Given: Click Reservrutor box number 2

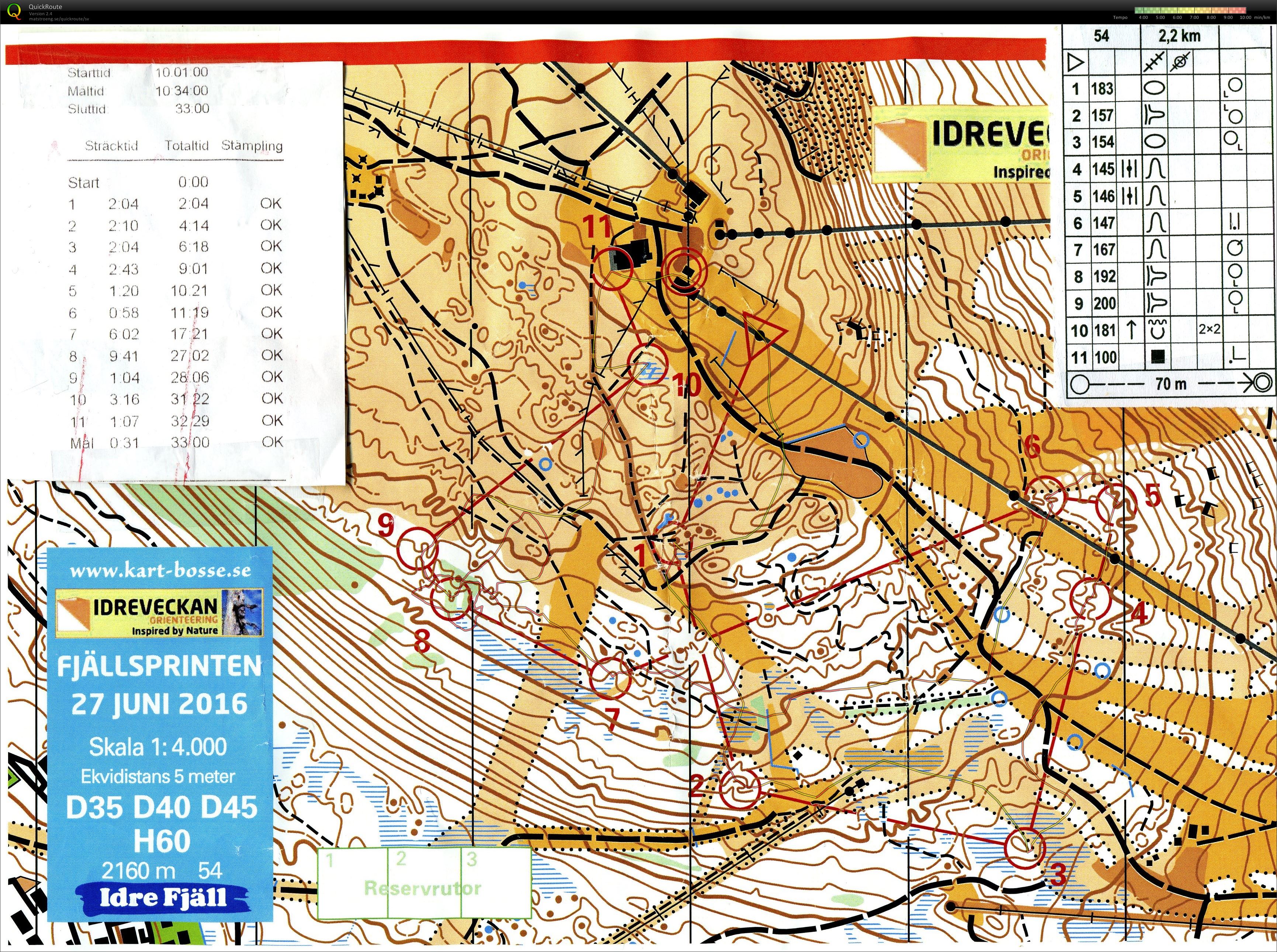Looking at the screenshot, I should [x=425, y=883].
